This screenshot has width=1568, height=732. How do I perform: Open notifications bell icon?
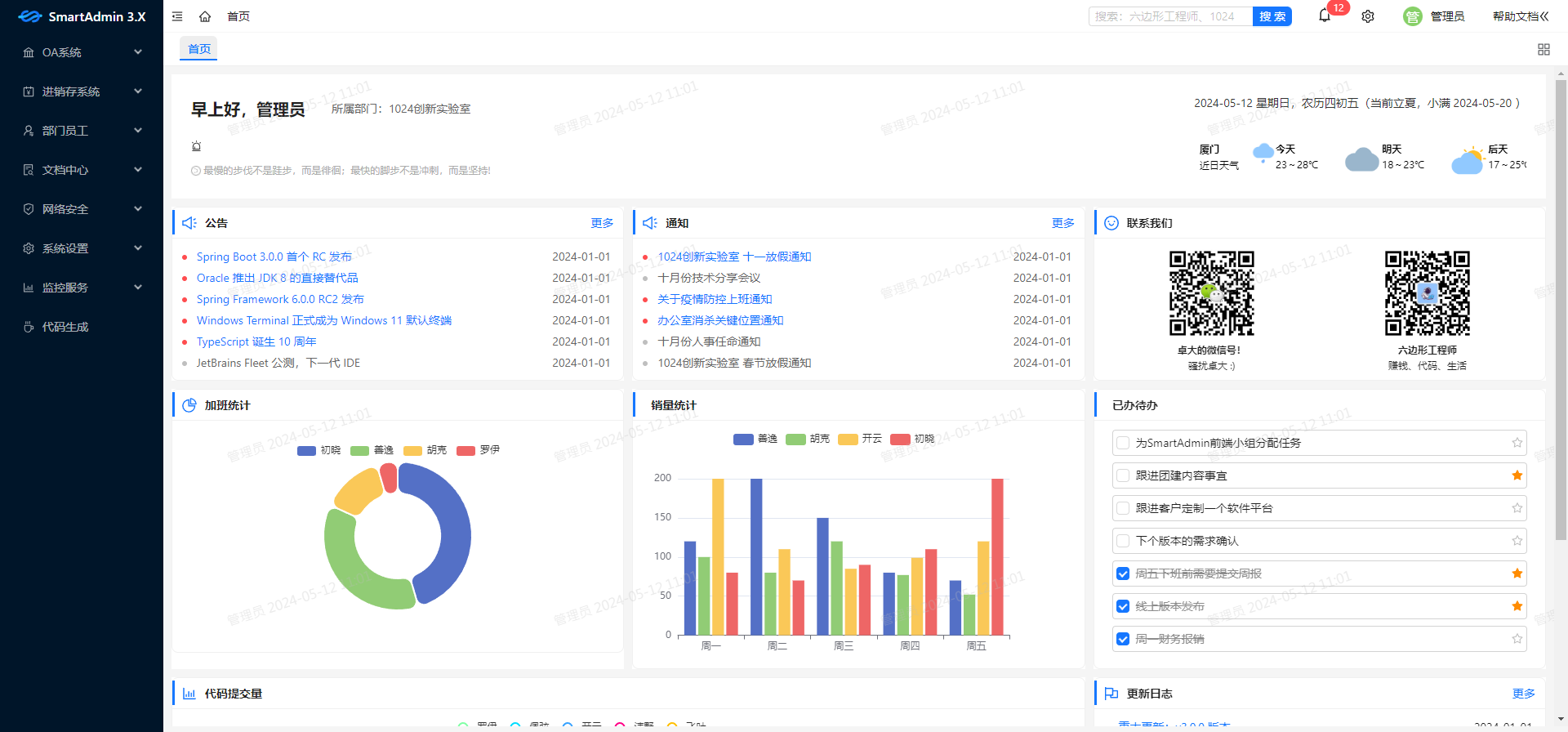pyautogui.click(x=1325, y=16)
